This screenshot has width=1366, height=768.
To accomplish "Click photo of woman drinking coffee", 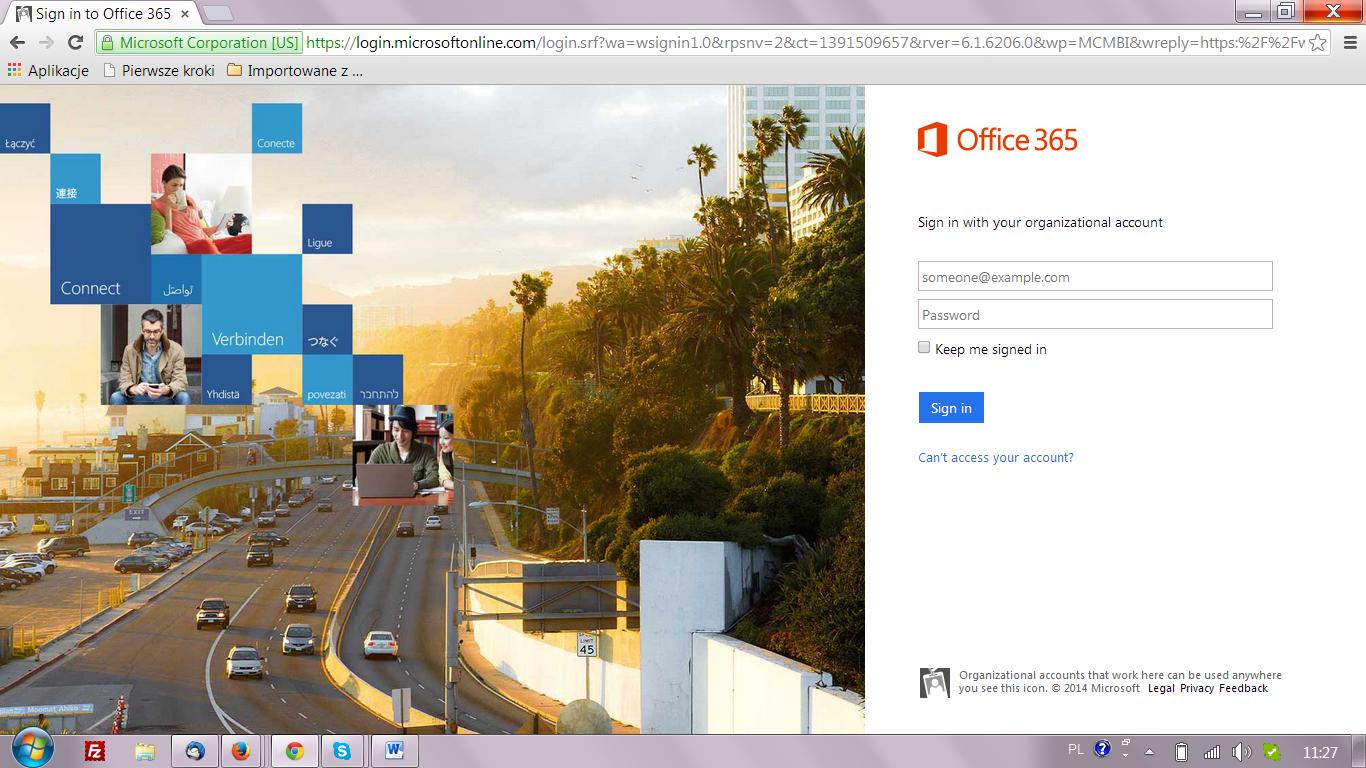I will click(201, 204).
